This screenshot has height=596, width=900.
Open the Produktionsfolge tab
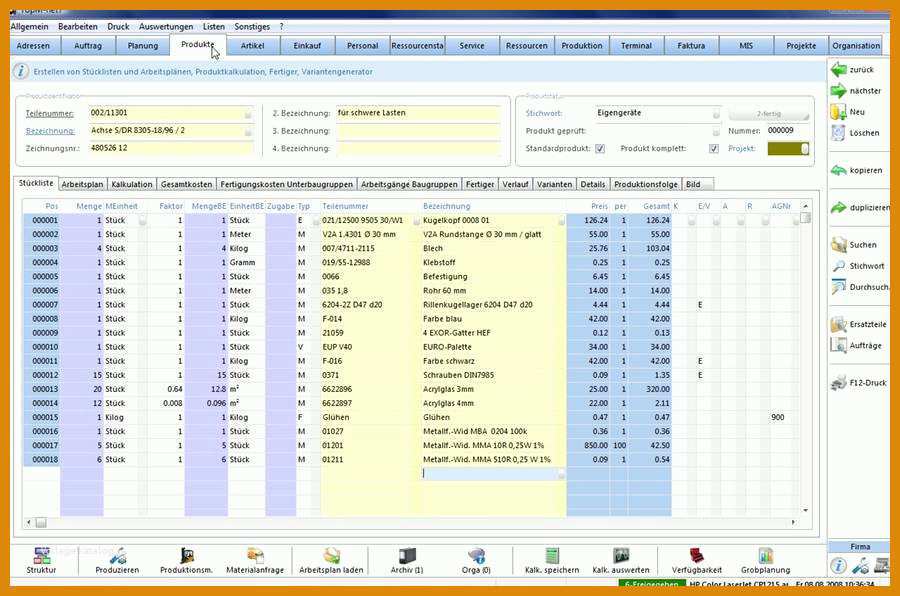coord(646,184)
